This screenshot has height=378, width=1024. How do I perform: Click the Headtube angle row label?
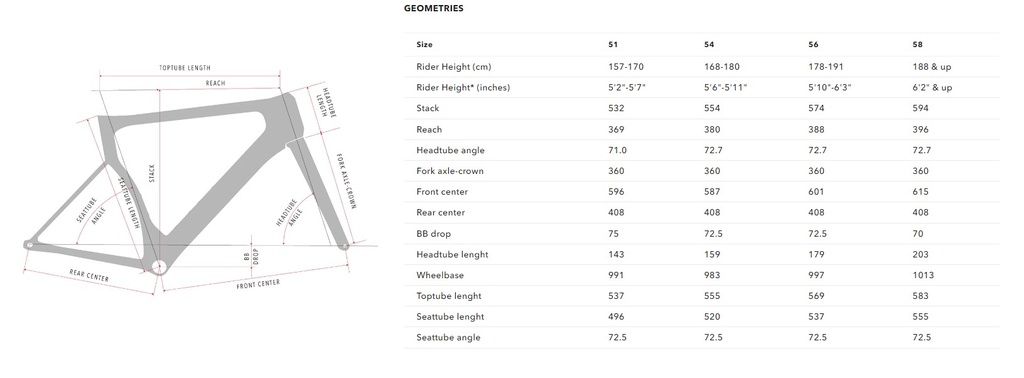click(451, 150)
